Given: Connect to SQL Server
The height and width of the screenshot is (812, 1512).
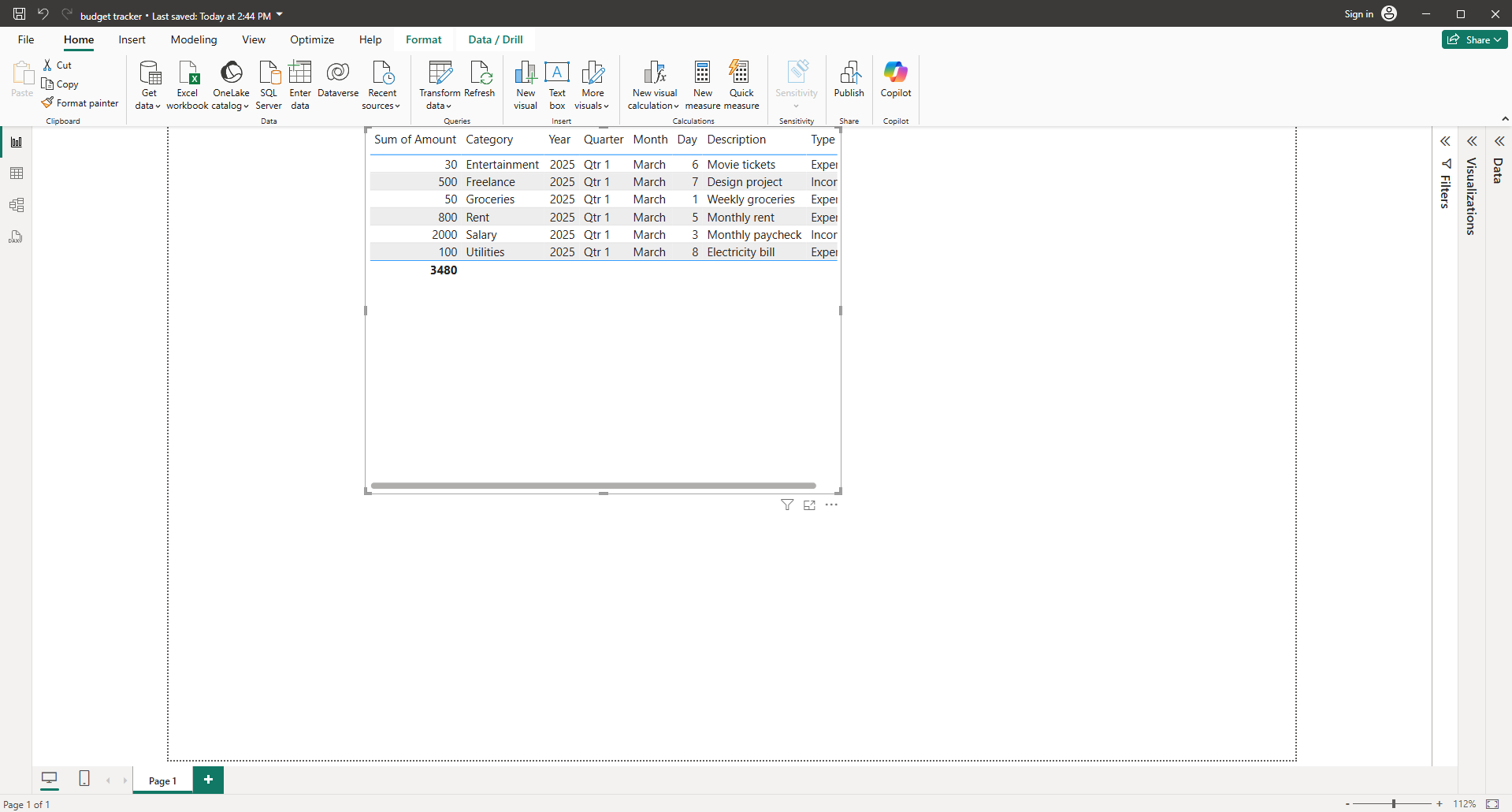Looking at the screenshot, I should click(x=269, y=84).
